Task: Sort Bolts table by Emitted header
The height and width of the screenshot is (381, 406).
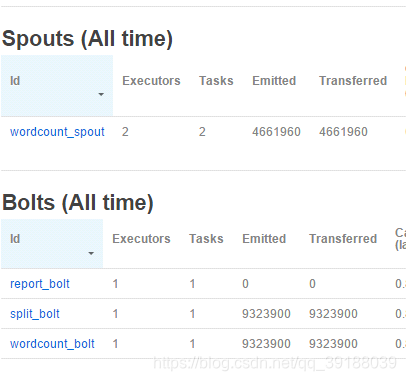Action: click(264, 239)
